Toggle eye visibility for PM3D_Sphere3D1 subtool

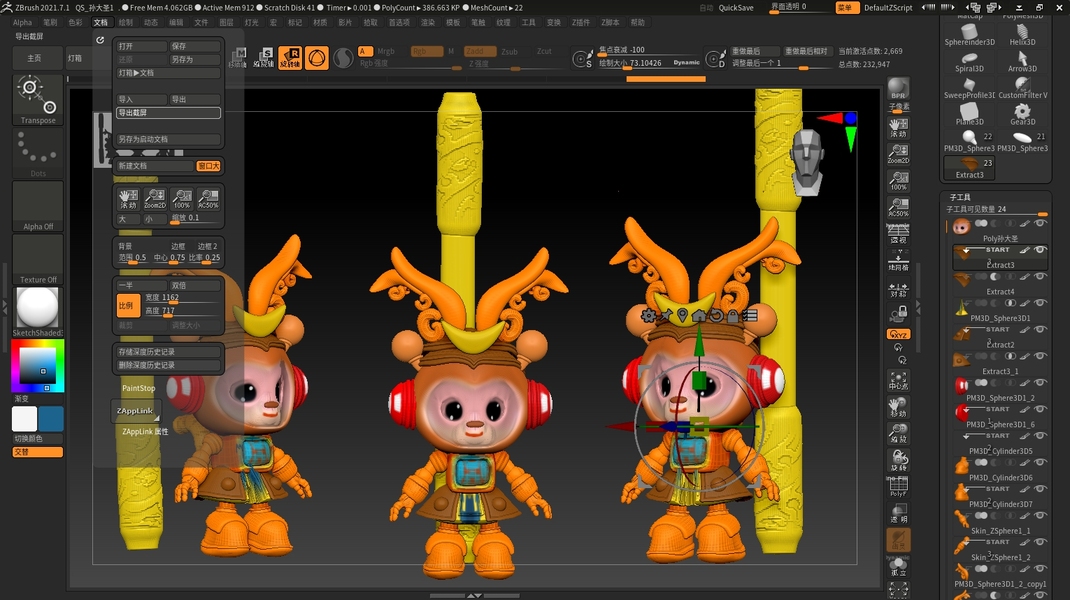[1040, 303]
